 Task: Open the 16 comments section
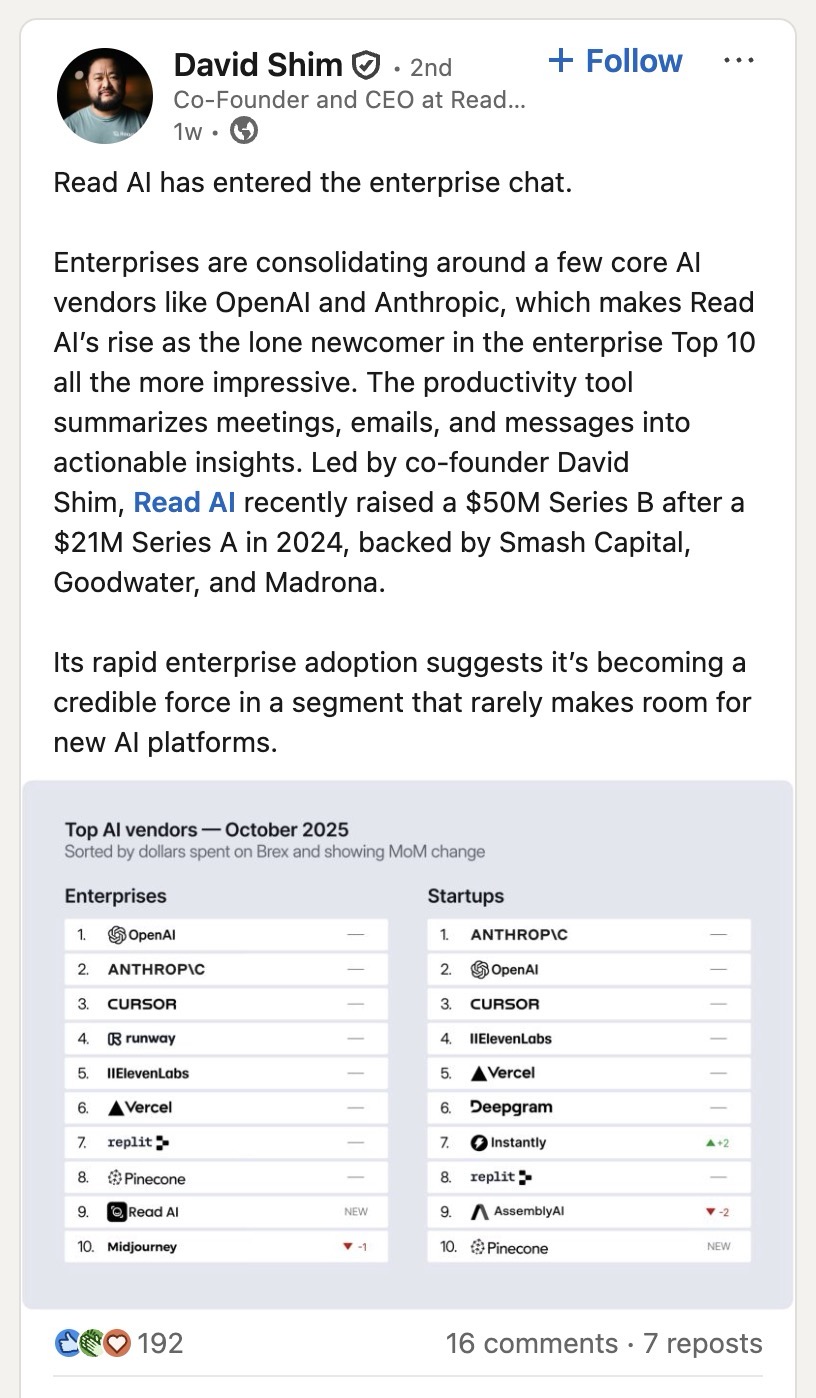click(531, 1343)
